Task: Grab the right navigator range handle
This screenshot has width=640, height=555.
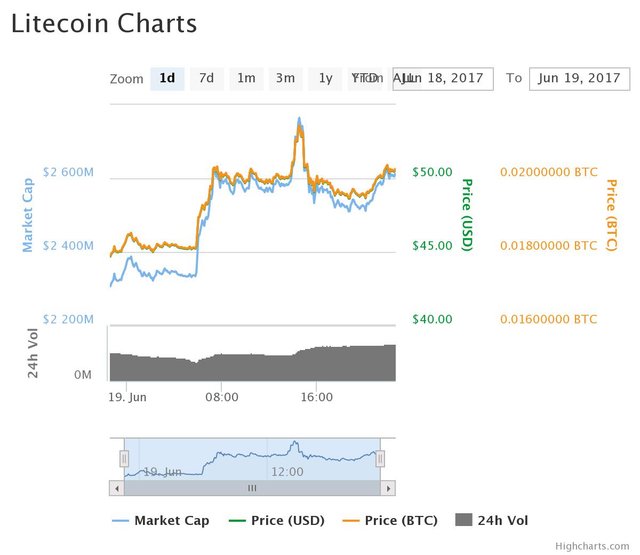Action: (x=380, y=459)
